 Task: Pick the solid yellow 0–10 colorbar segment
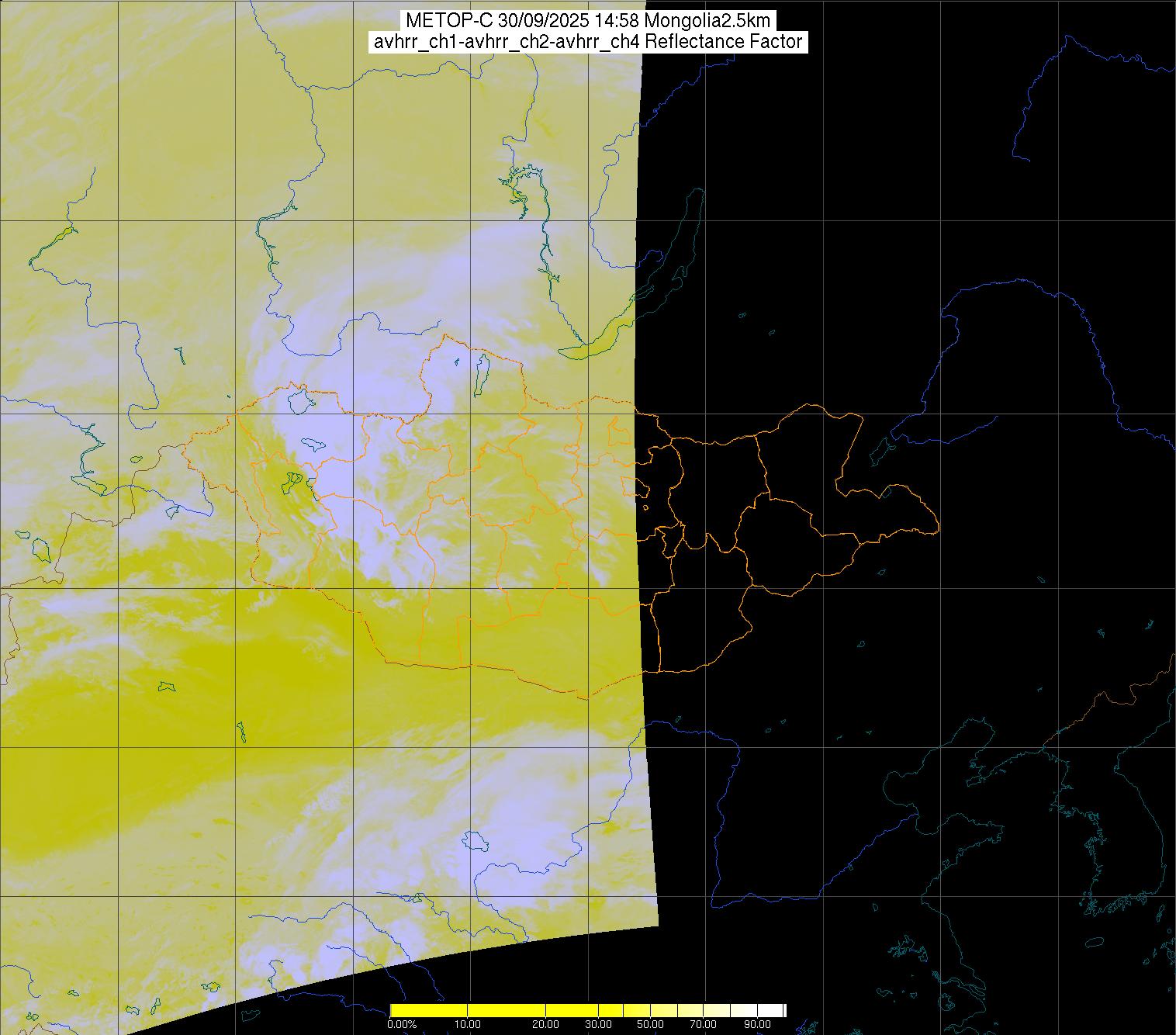click(x=428, y=1010)
